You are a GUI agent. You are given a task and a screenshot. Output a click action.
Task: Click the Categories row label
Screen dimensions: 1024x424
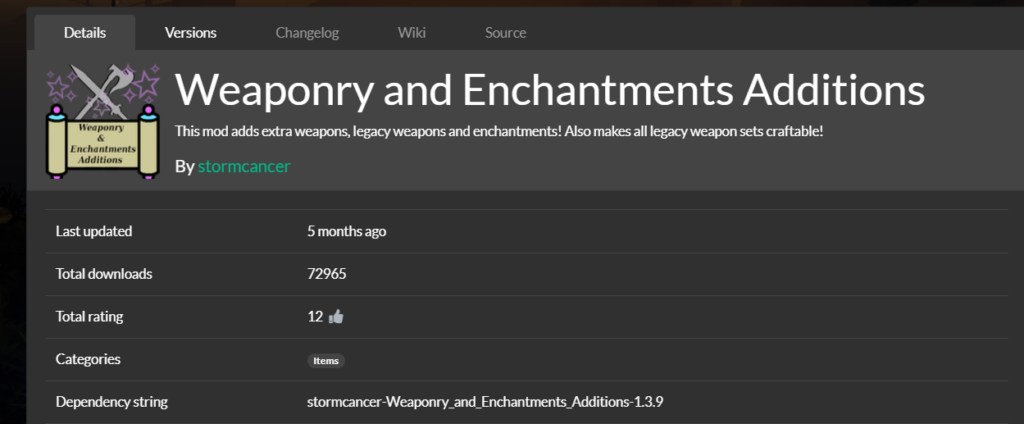coord(88,359)
